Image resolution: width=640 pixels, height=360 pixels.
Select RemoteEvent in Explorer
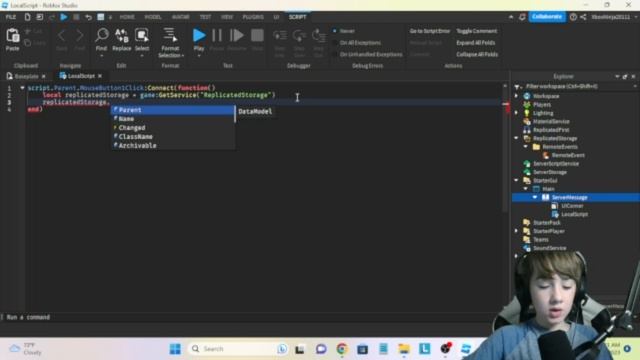(x=568, y=155)
